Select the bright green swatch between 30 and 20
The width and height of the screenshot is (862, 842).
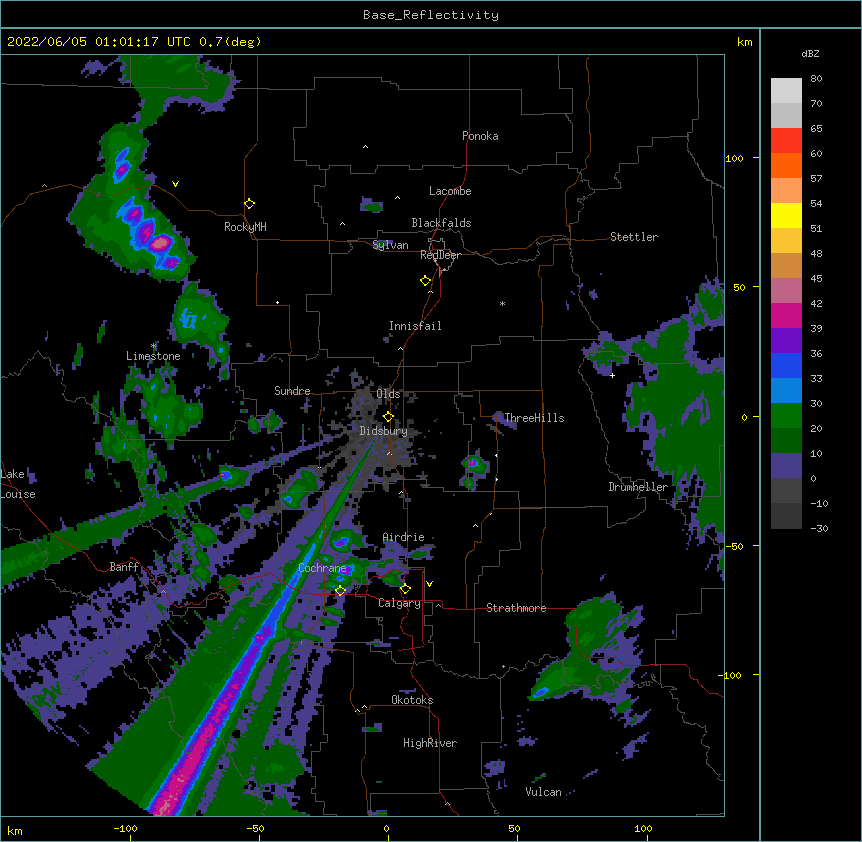[x=786, y=416]
